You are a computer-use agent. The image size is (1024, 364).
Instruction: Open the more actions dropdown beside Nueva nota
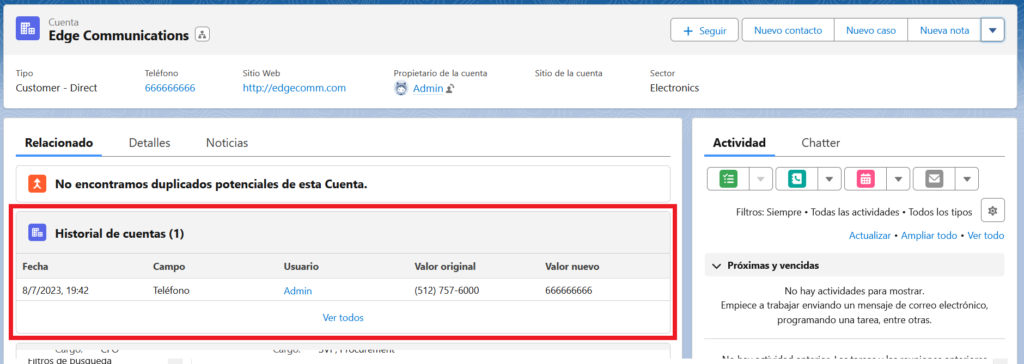pos(993,30)
